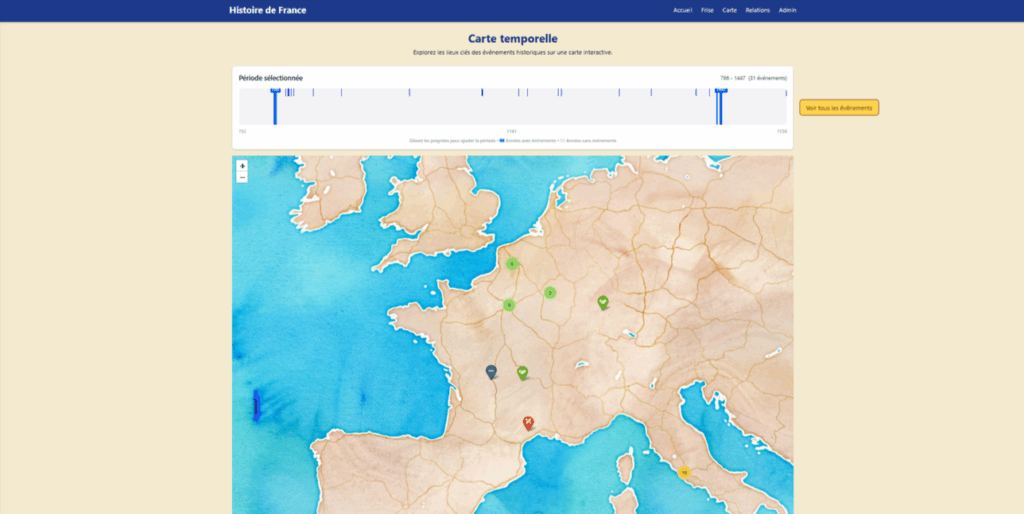This screenshot has height=514, width=1024.
Task: Click the event bar at timeline's far right edge
Action: [786, 93]
